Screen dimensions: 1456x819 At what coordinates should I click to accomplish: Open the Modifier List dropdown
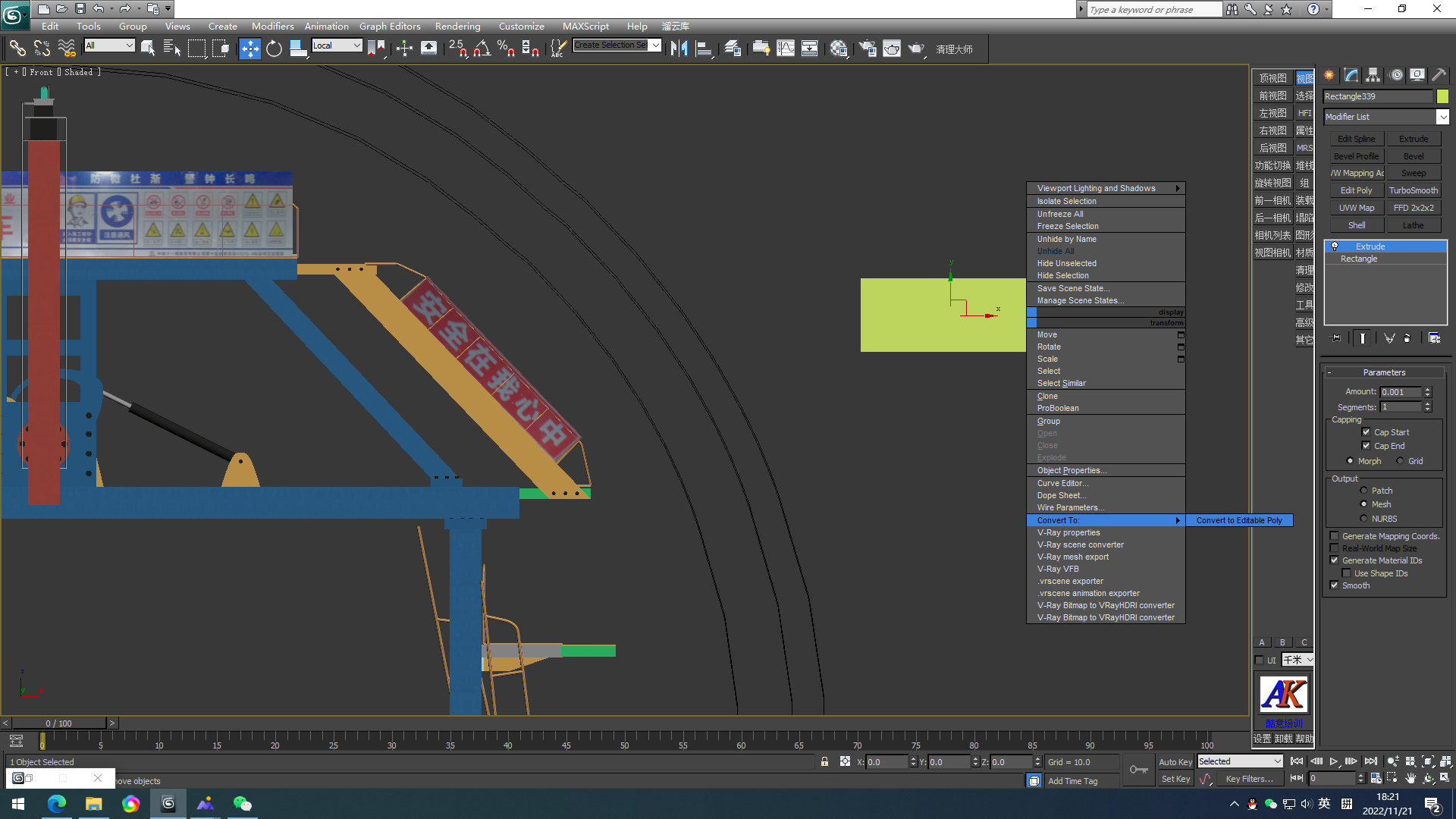point(1442,117)
